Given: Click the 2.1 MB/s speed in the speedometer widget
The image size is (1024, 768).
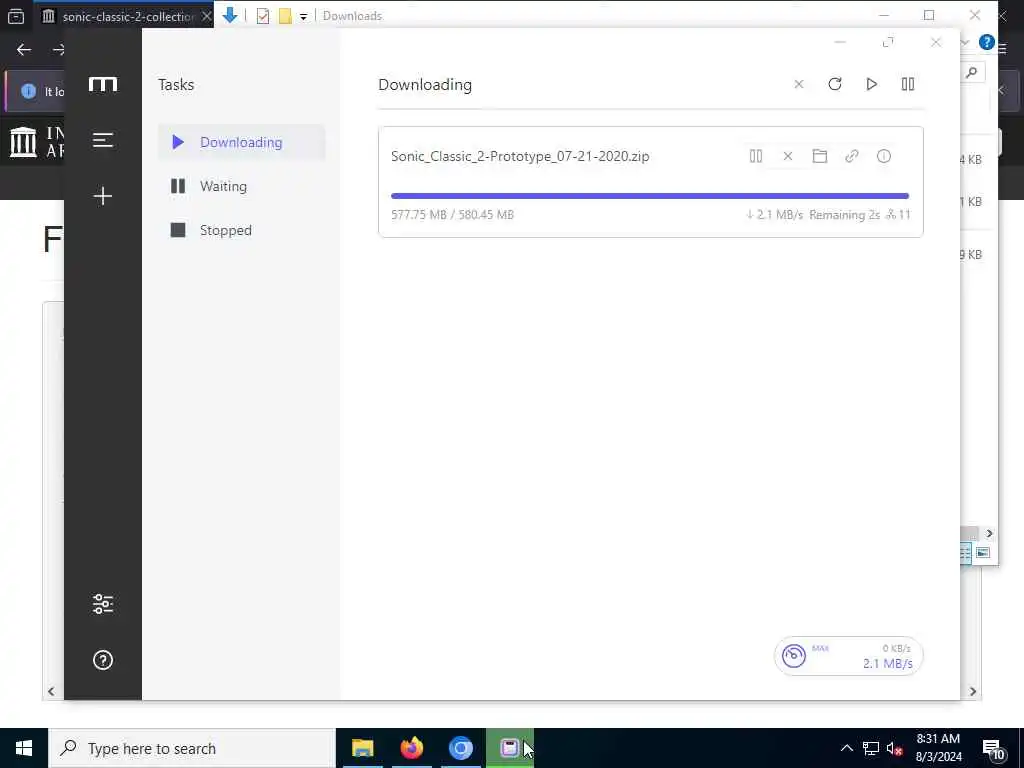Looking at the screenshot, I should [888, 664].
